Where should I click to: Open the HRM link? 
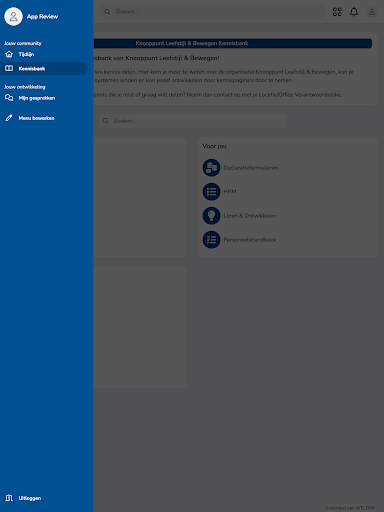[x=230, y=192]
